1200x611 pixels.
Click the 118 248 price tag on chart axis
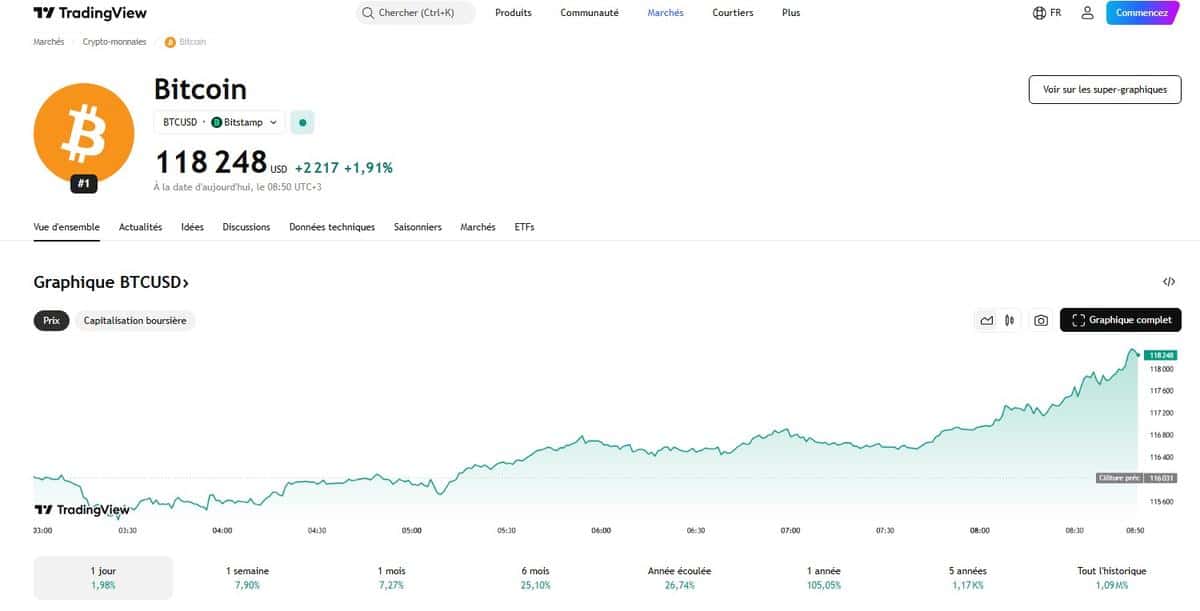(x=1162, y=355)
